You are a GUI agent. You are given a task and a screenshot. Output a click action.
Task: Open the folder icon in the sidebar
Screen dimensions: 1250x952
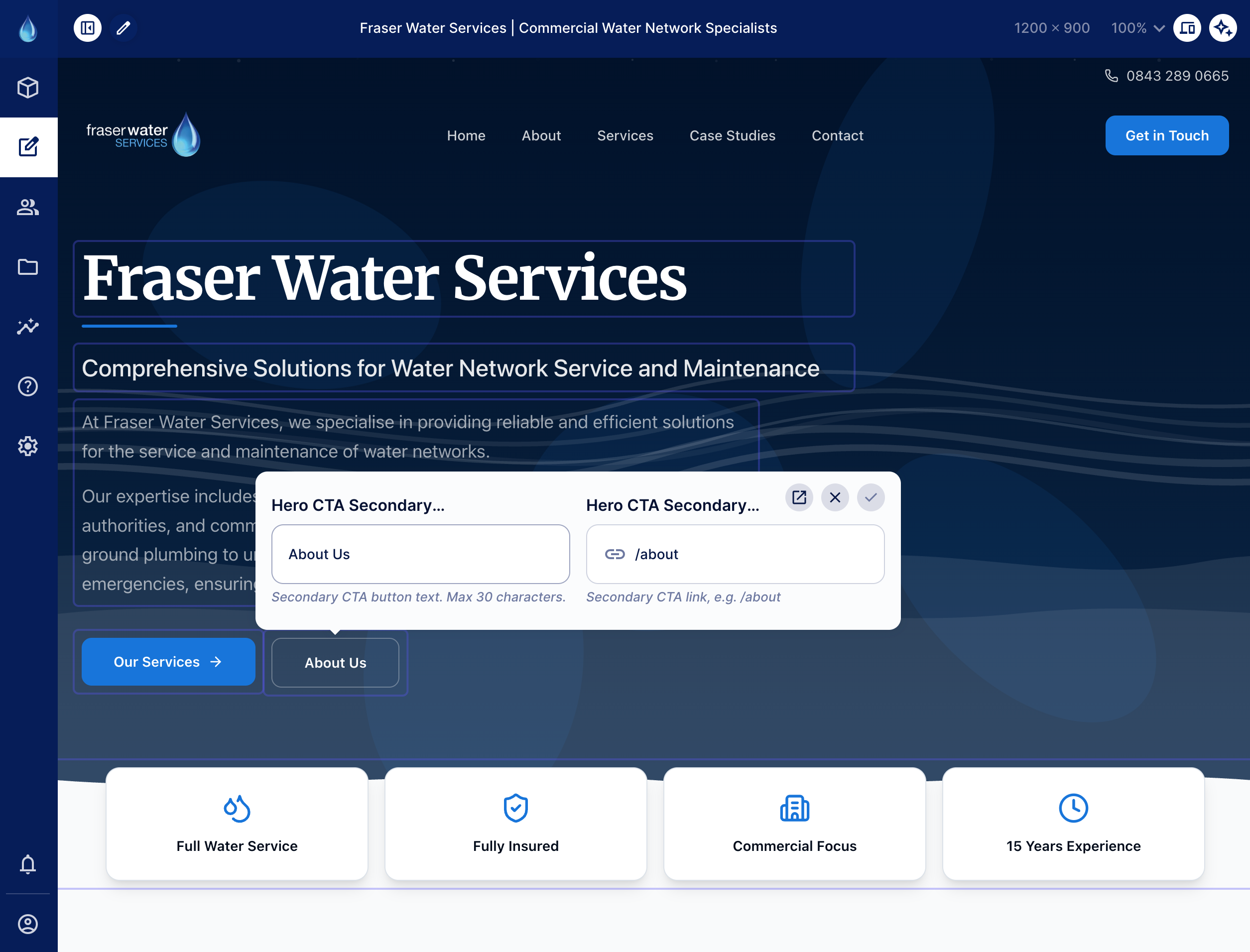(28, 266)
